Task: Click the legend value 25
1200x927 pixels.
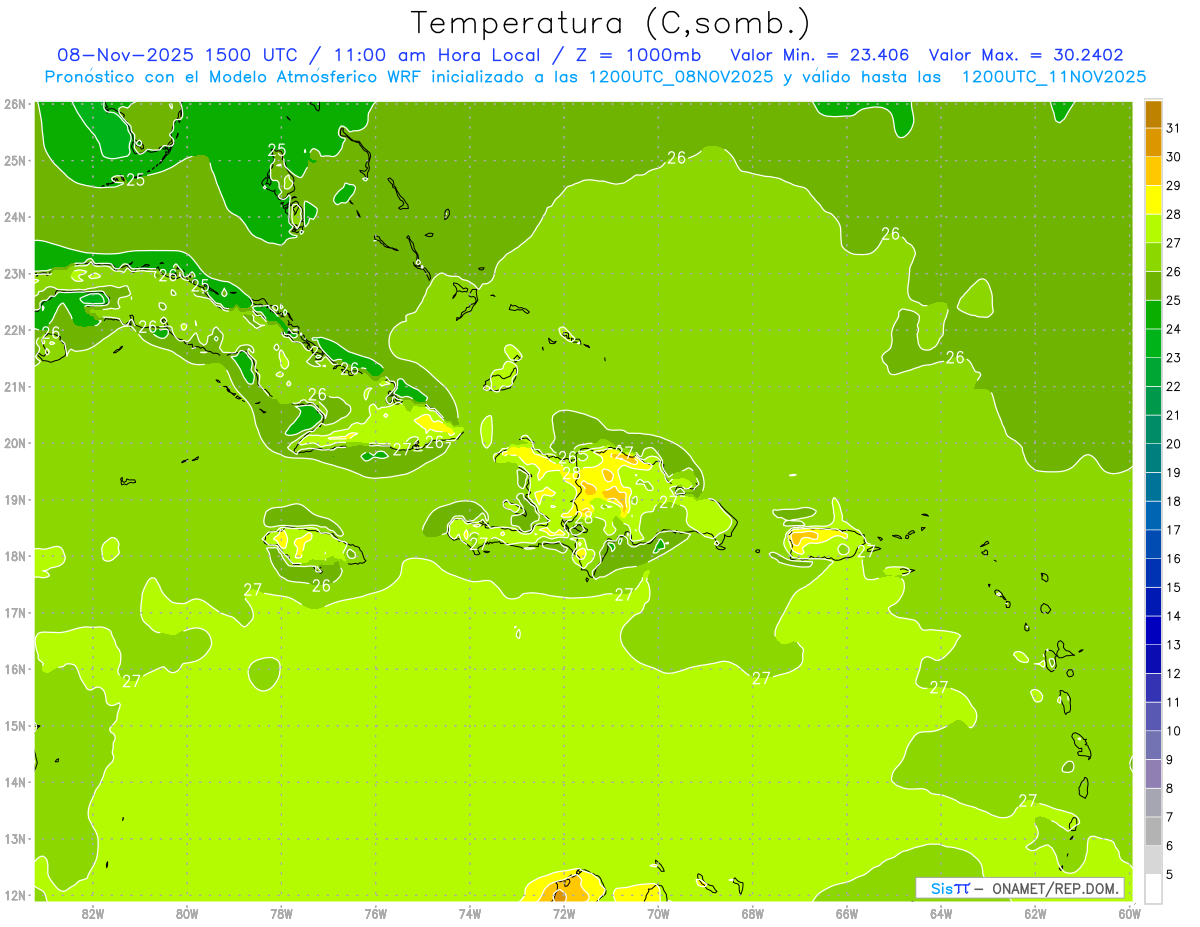Action: (x=1173, y=300)
